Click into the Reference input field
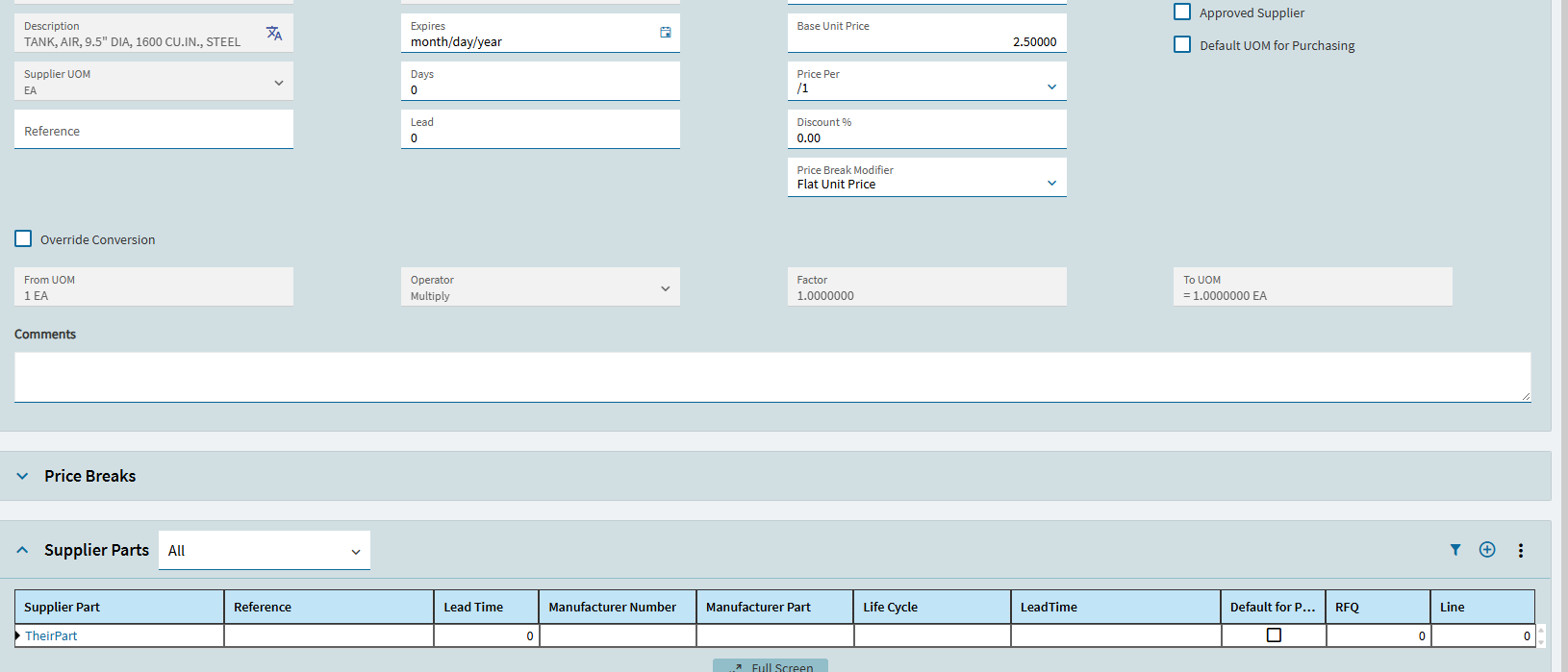This screenshot has width=1568, height=672. click(154, 130)
